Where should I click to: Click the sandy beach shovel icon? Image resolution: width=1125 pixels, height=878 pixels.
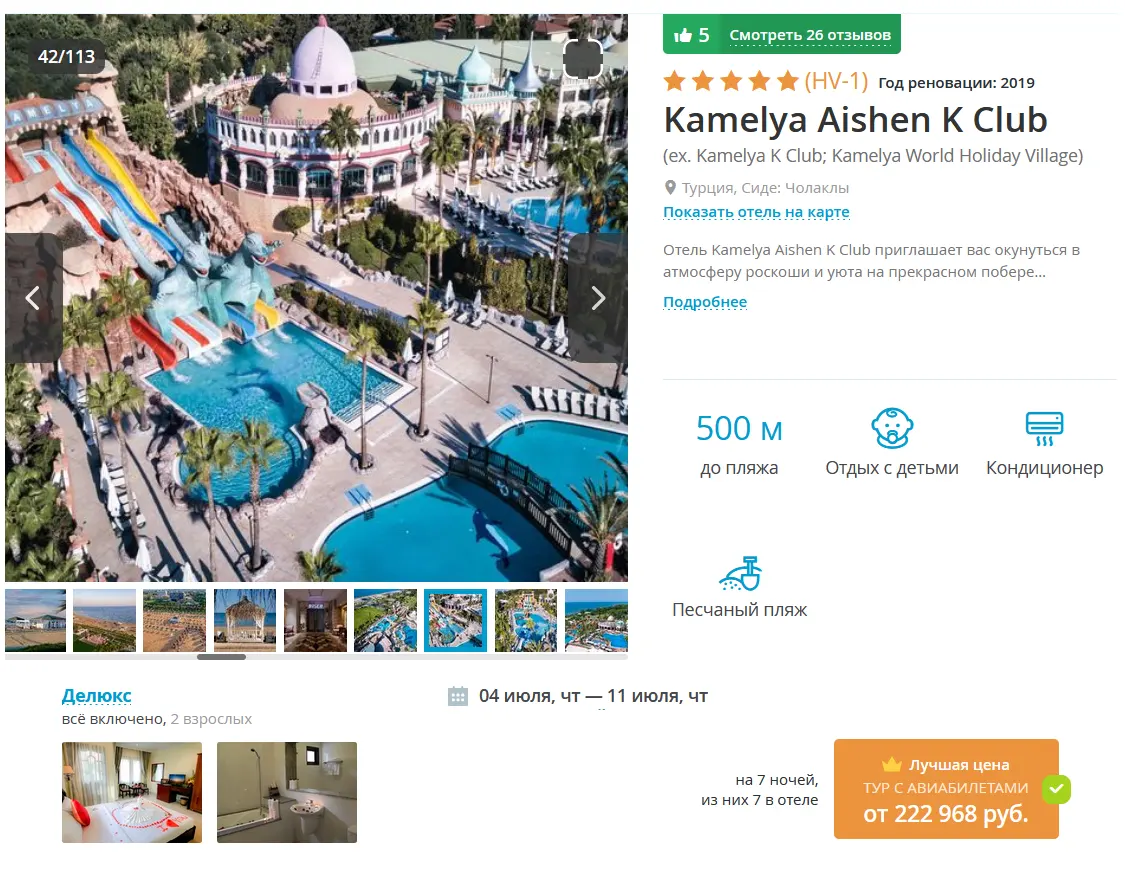coord(740,573)
